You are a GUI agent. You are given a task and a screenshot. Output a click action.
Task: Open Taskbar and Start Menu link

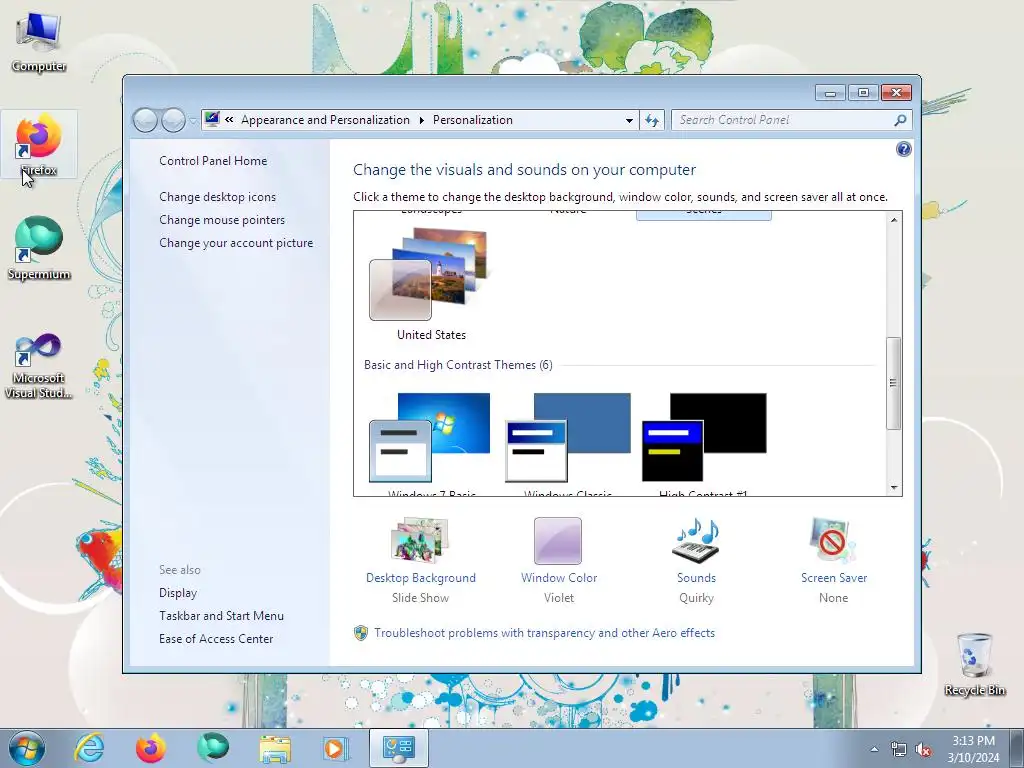[x=221, y=615]
